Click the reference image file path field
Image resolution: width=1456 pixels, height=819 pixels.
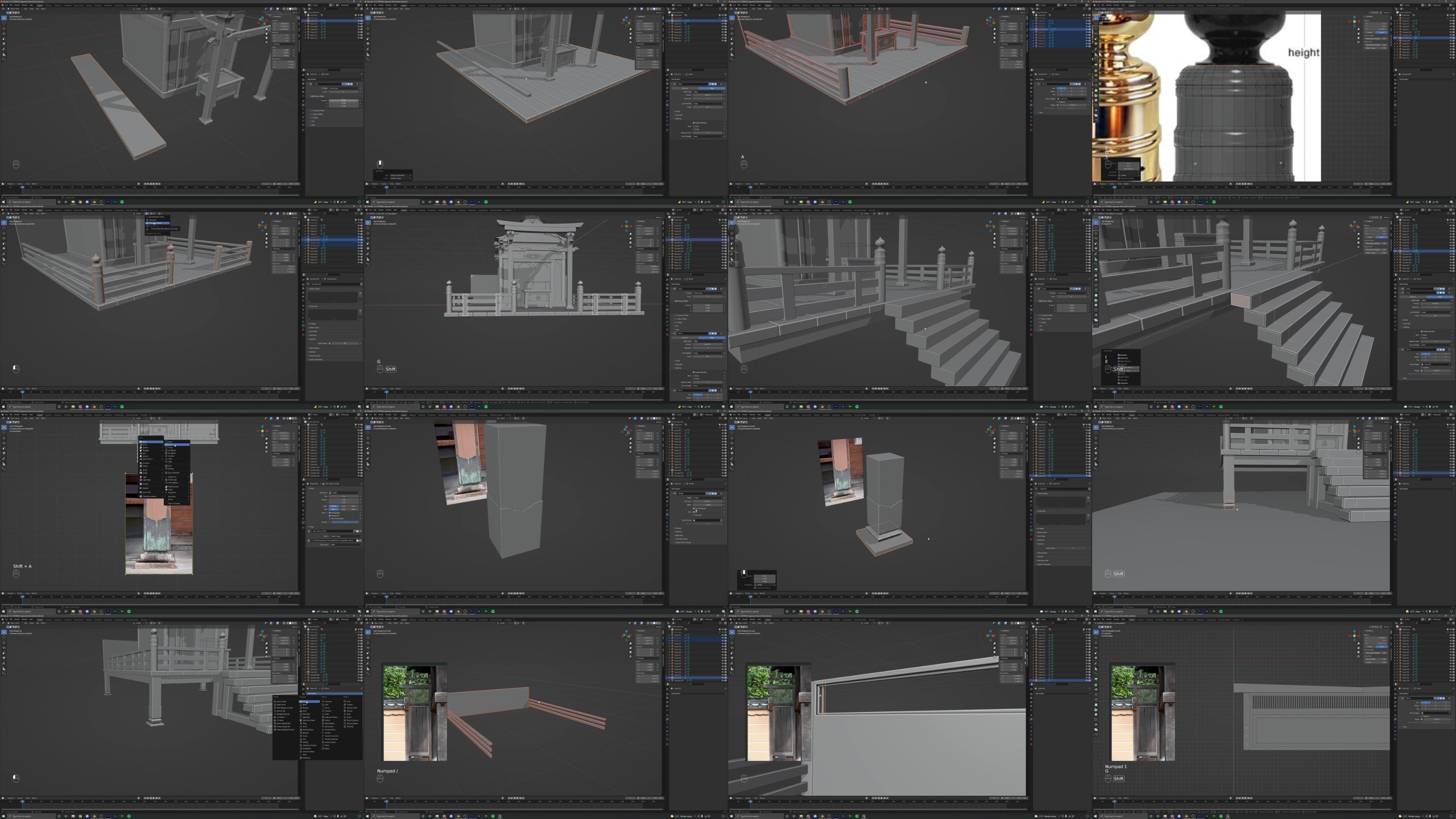pyautogui.click(x=334, y=541)
